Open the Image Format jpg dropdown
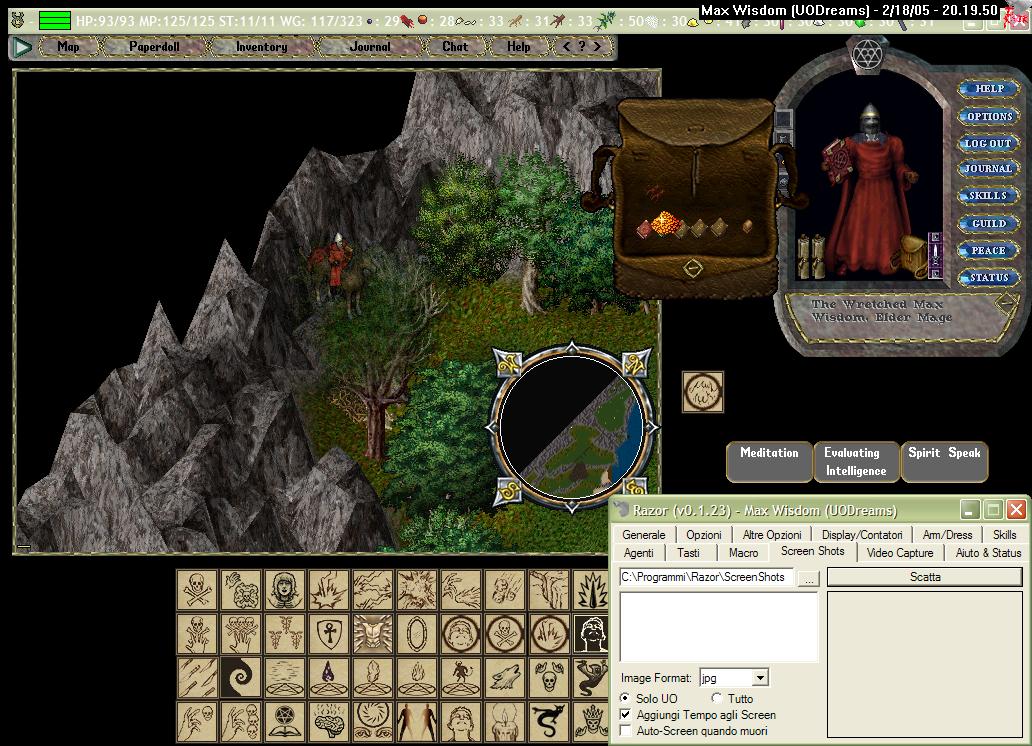The width and height of the screenshot is (1032, 746). pos(760,678)
